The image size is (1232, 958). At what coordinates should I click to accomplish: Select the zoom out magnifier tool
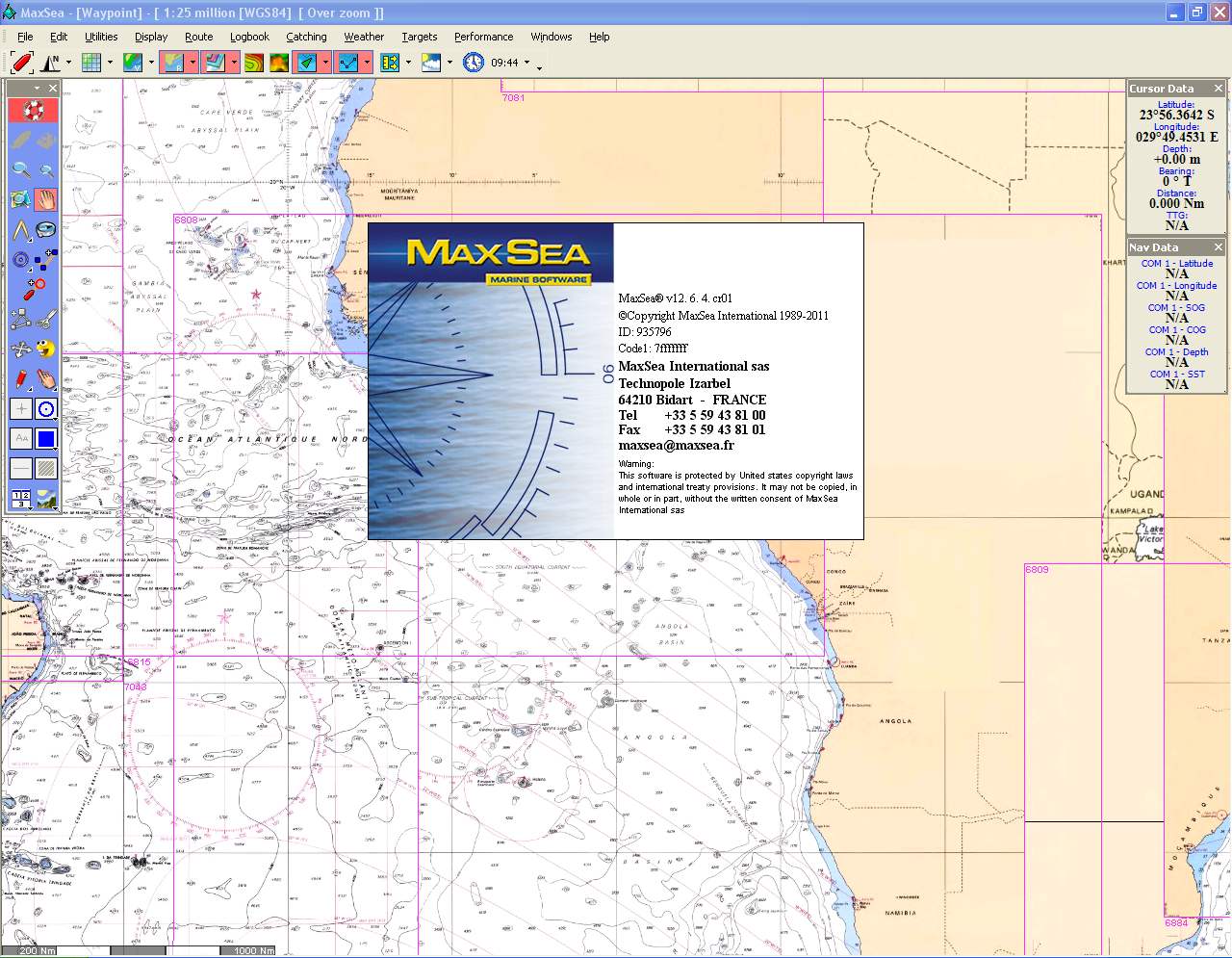(45, 169)
